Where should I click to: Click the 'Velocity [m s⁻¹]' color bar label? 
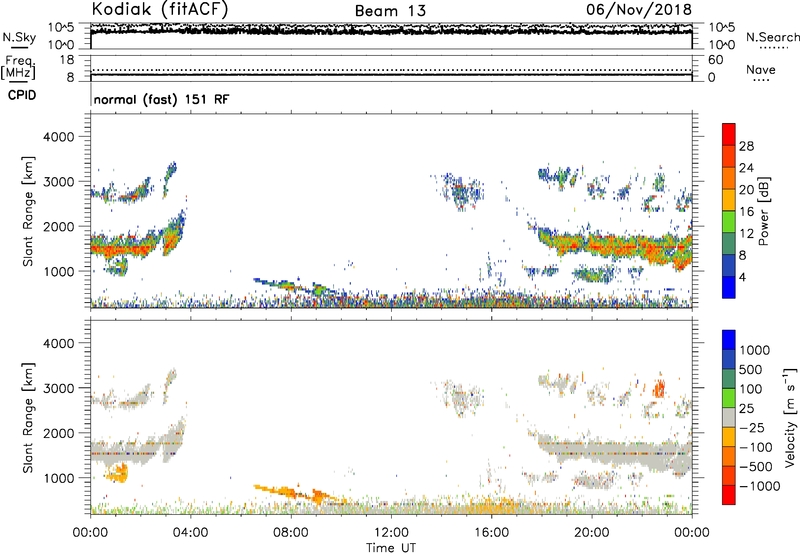click(x=790, y=417)
